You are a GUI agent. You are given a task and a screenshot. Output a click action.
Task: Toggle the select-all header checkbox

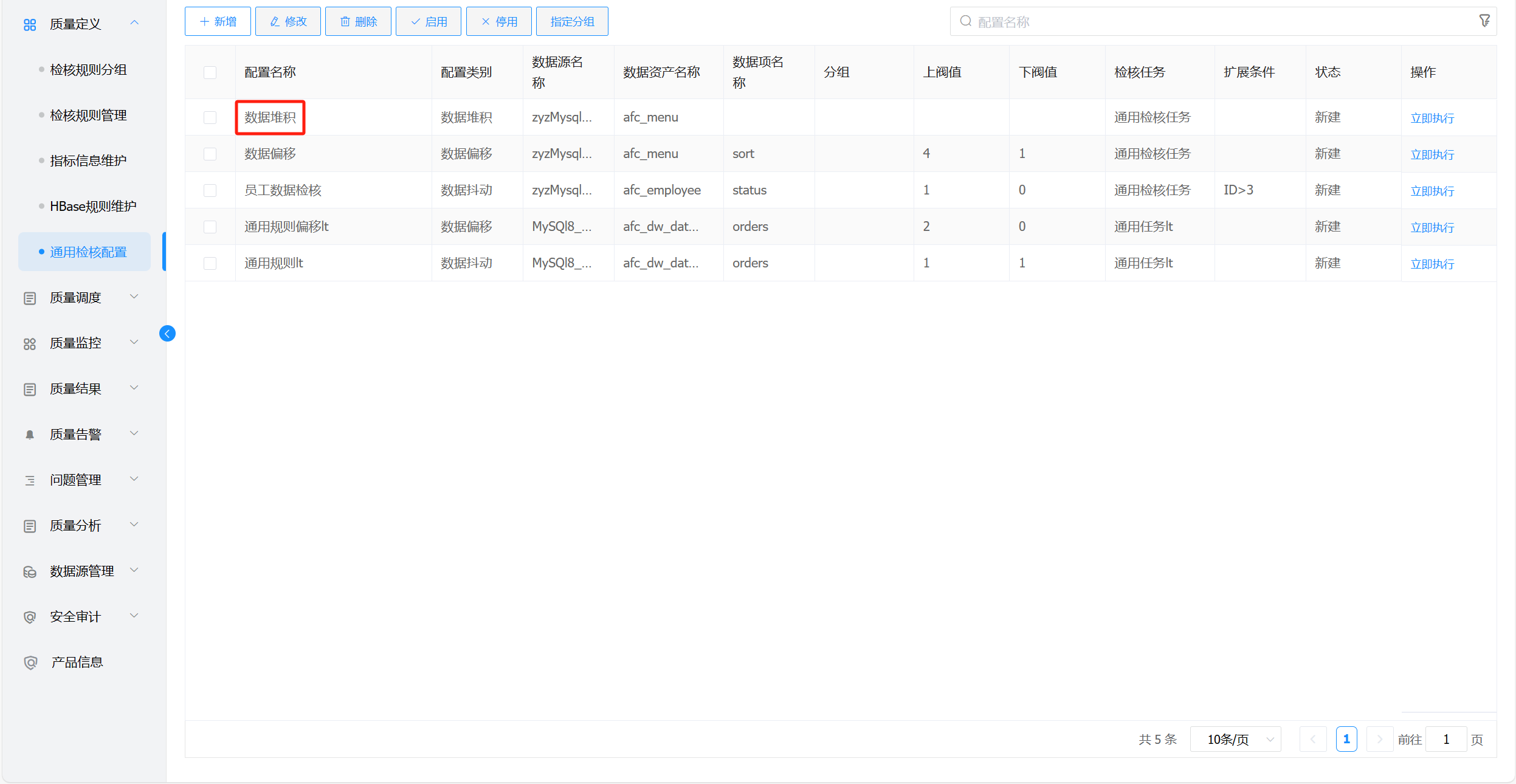[x=210, y=72]
